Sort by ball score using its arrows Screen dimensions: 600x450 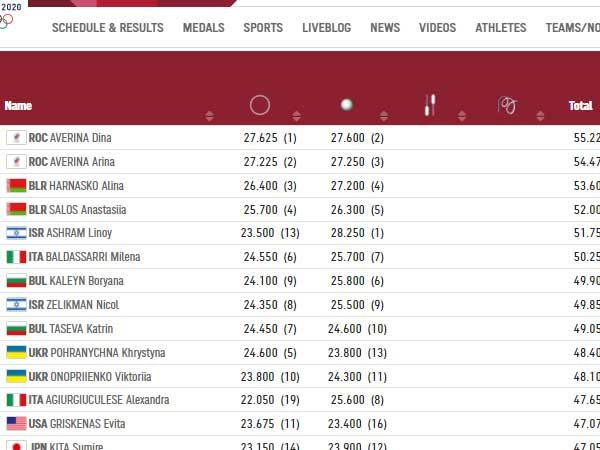(383, 116)
